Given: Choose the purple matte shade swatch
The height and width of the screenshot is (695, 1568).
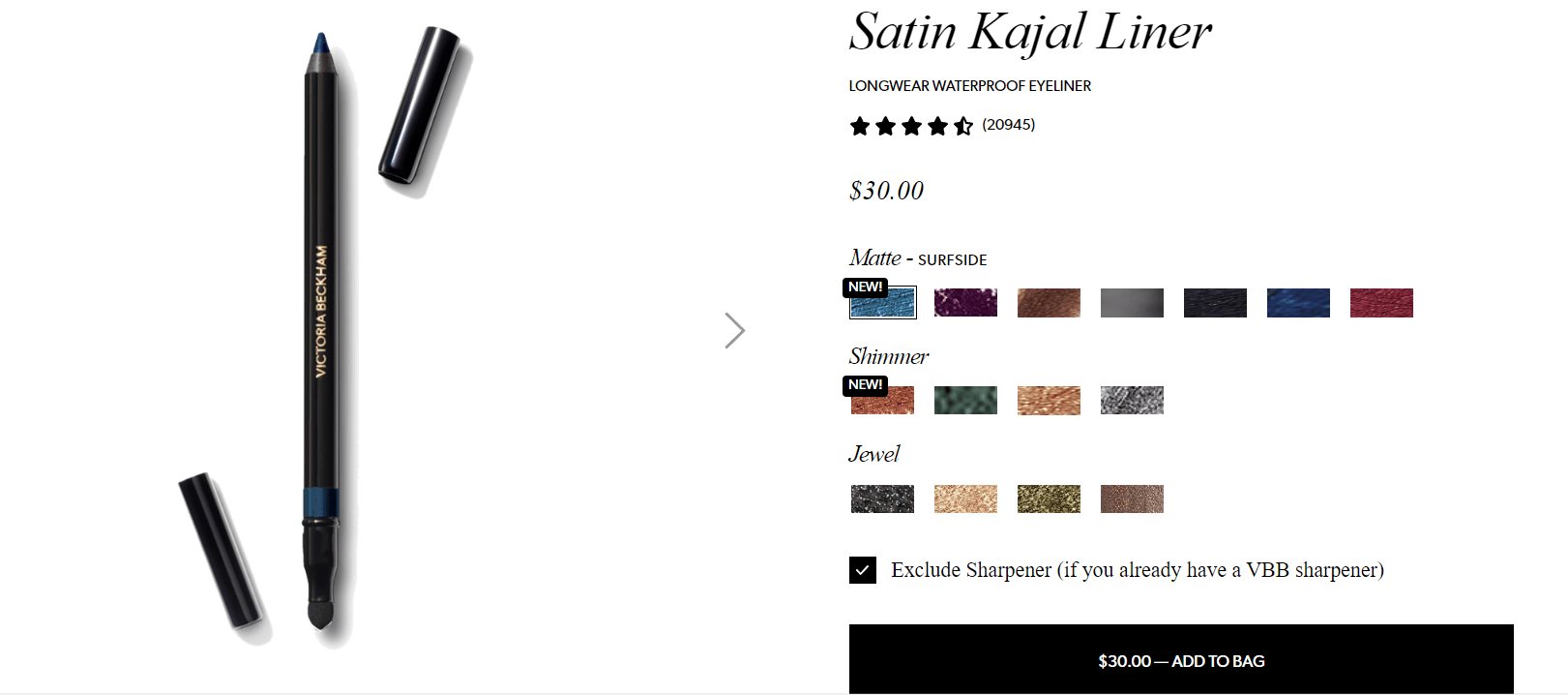Looking at the screenshot, I should click(965, 303).
